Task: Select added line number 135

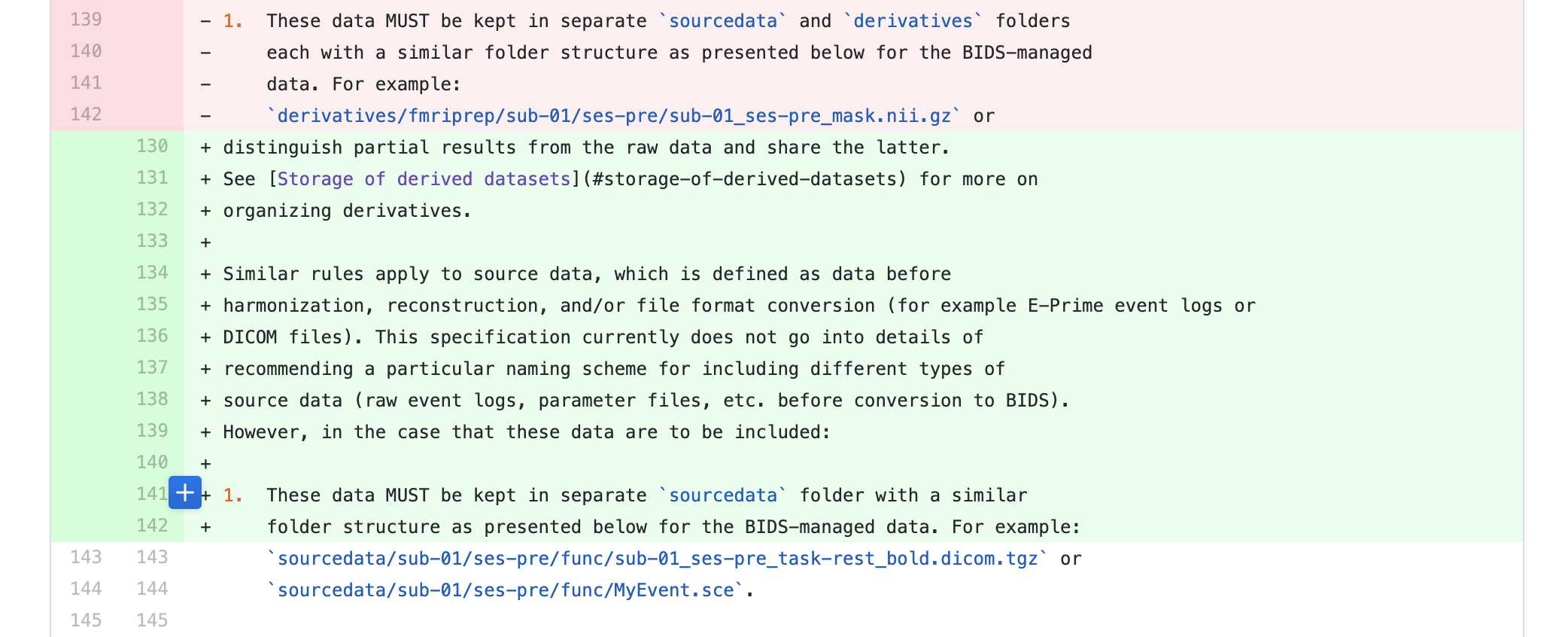Action: coord(152,304)
